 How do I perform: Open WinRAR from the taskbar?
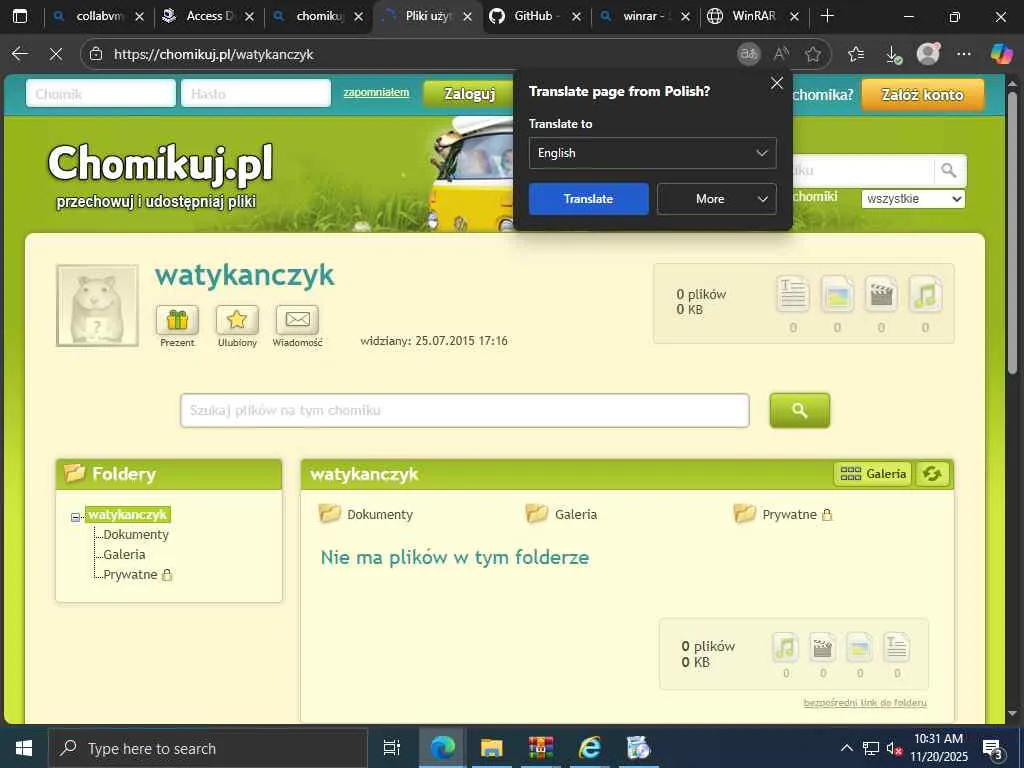pyautogui.click(x=541, y=748)
